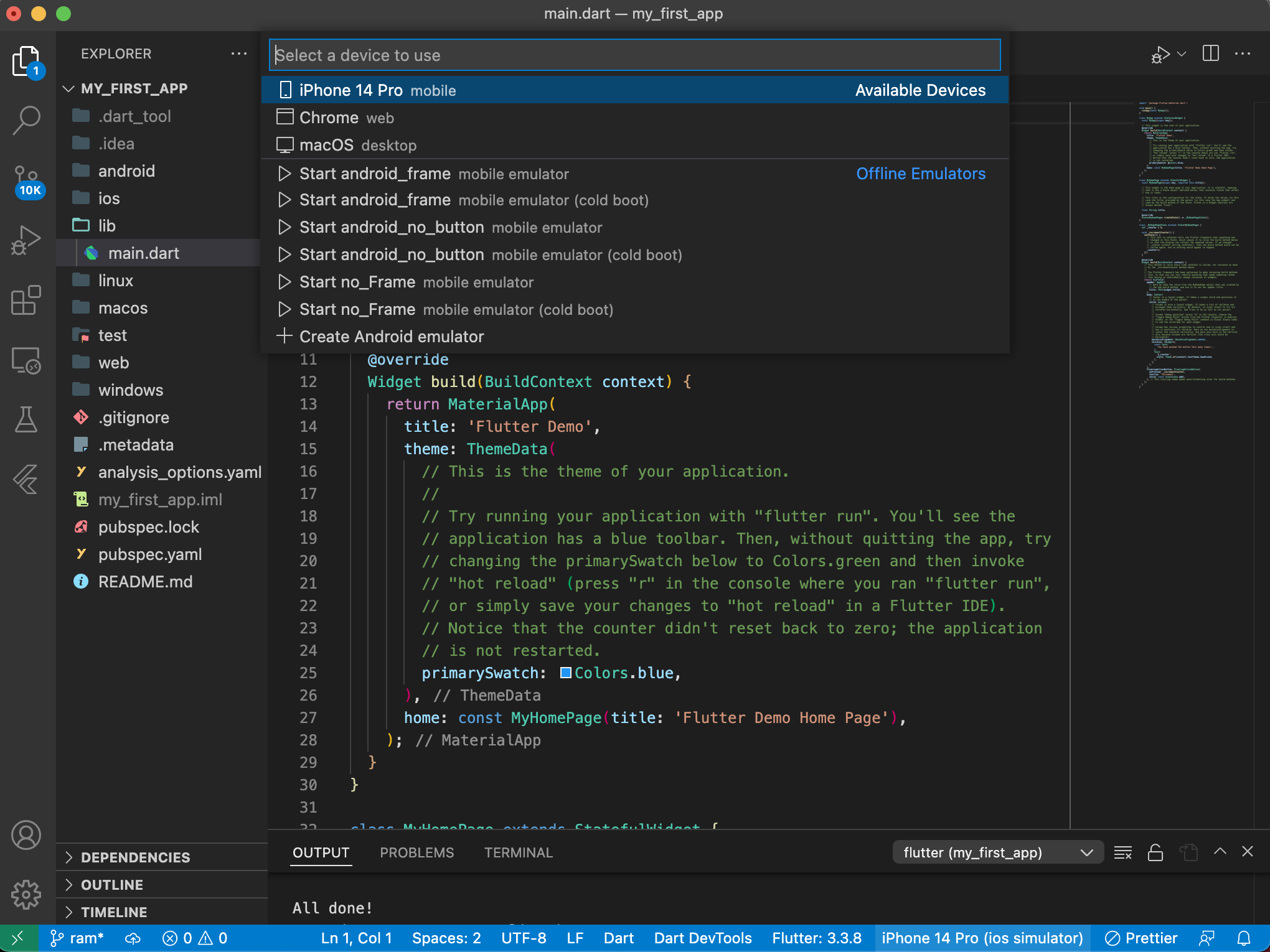This screenshot has height=952, width=1270.
Task: Open flutter (my_first_app) output channel dropdown
Action: tap(997, 852)
